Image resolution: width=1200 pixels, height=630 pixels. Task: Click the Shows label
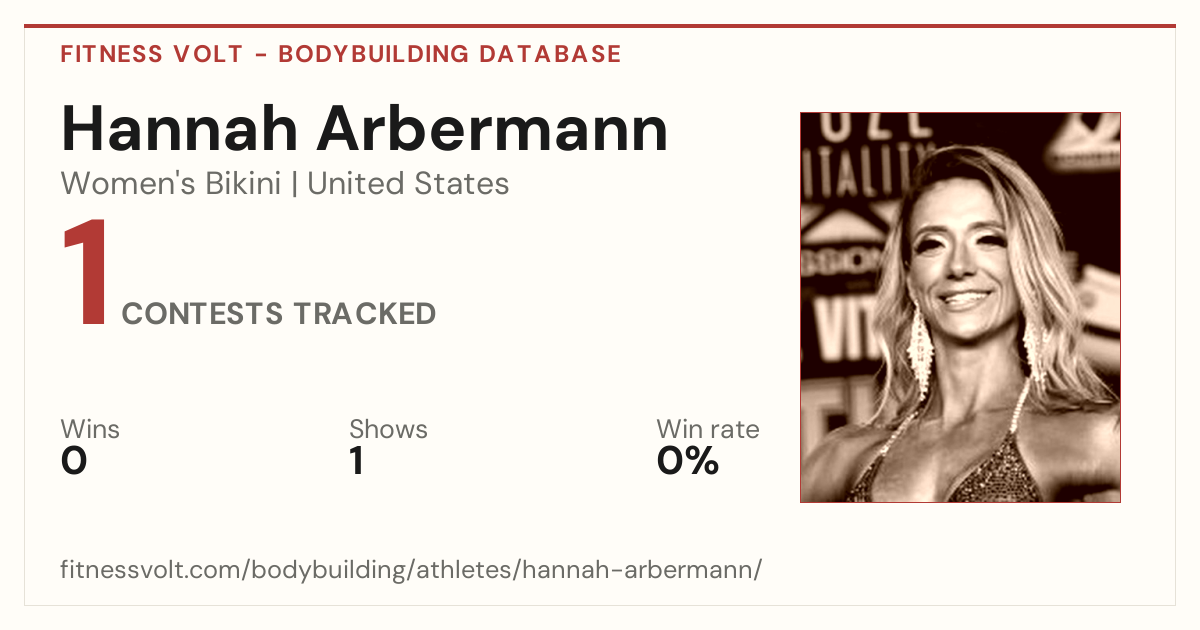tap(388, 430)
